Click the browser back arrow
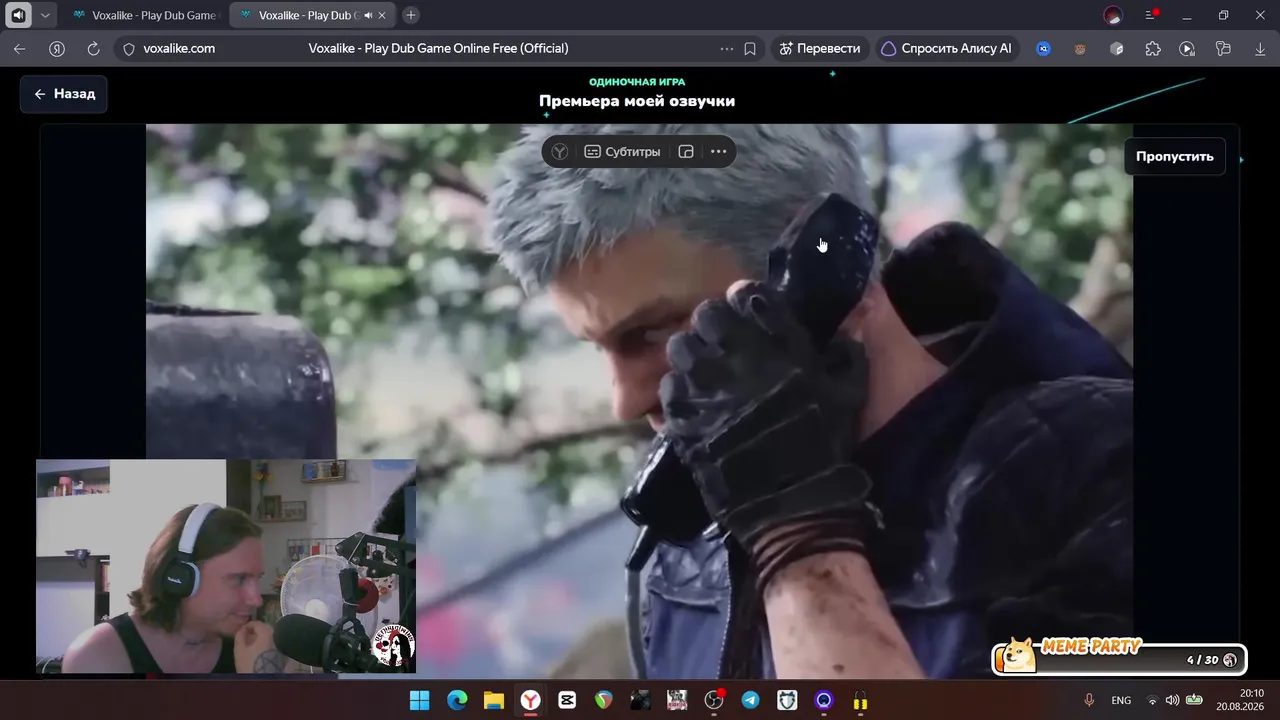The width and height of the screenshot is (1280, 720). [x=20, y=48]
